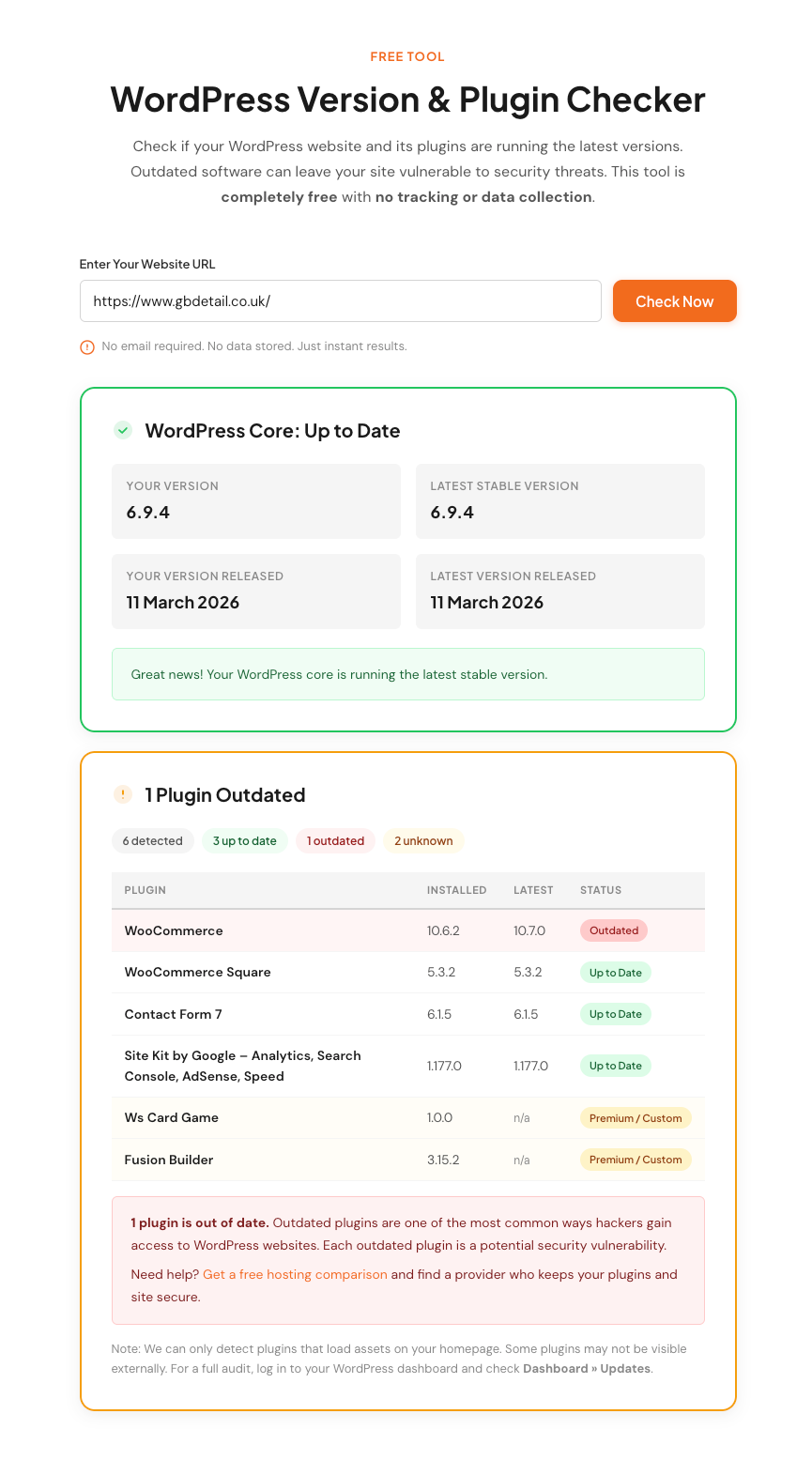Select the 3 up to date badge
Screen dimensions: 812x1460
click(x=245, y=840)
